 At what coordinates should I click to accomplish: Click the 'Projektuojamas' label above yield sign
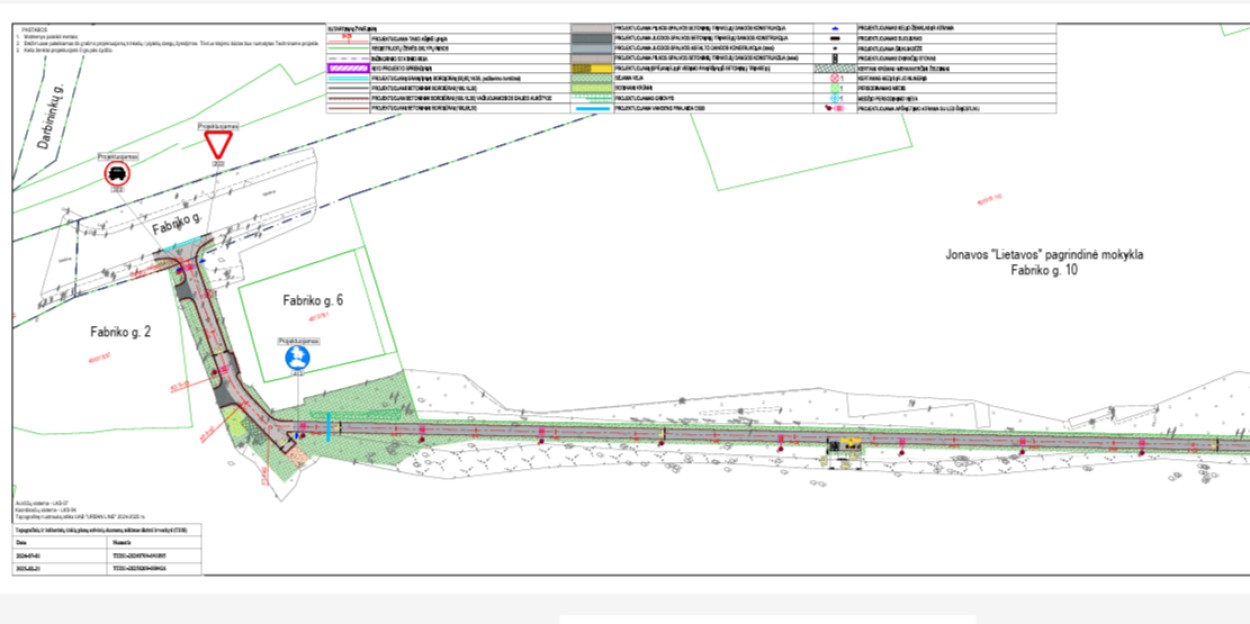(x=217, y=127)
